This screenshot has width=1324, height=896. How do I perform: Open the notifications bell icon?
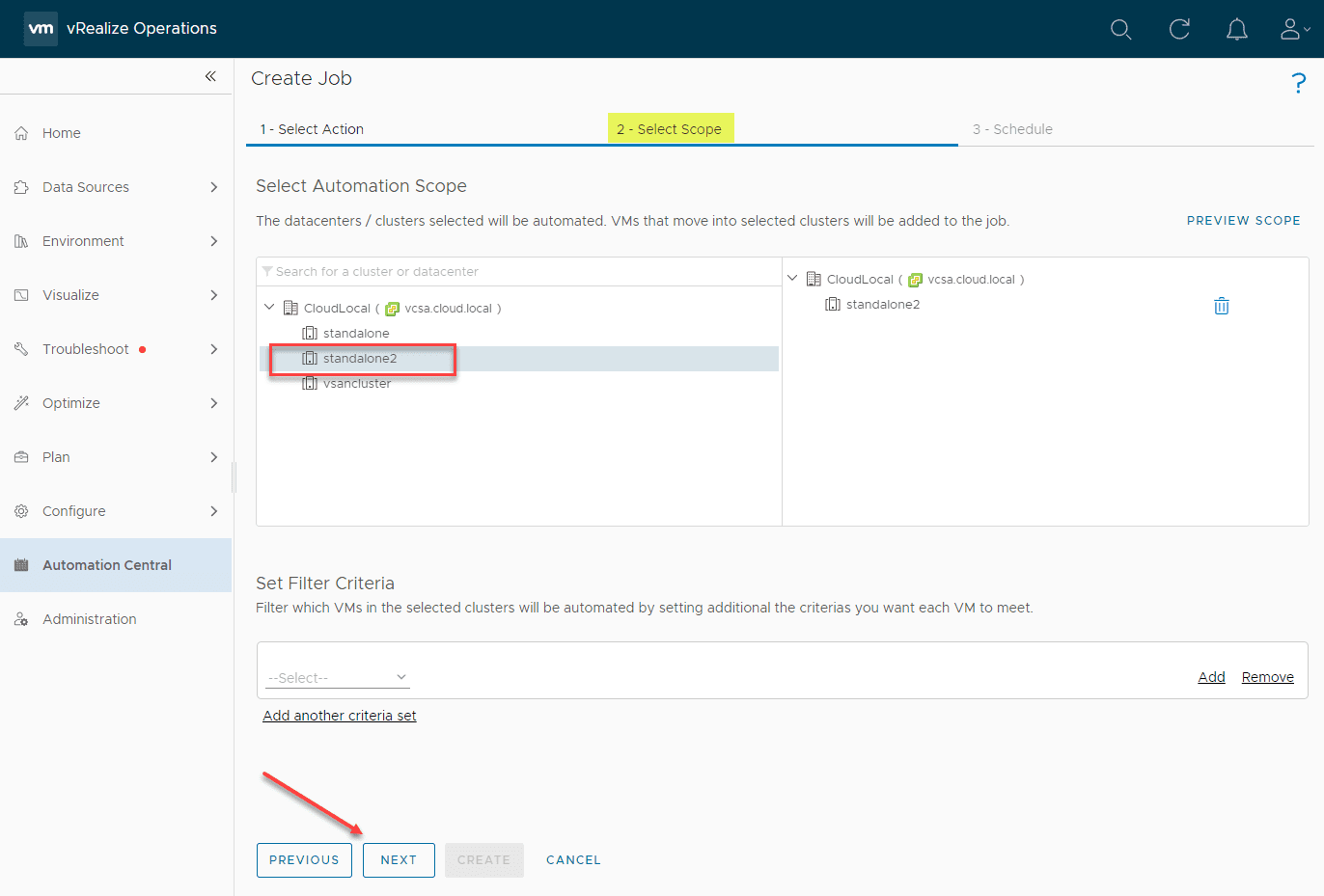coord(1237,29)
